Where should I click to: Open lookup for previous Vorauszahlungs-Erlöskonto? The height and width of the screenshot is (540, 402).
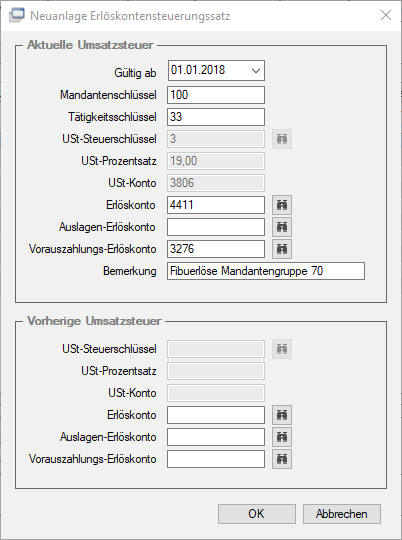[282, 459]
